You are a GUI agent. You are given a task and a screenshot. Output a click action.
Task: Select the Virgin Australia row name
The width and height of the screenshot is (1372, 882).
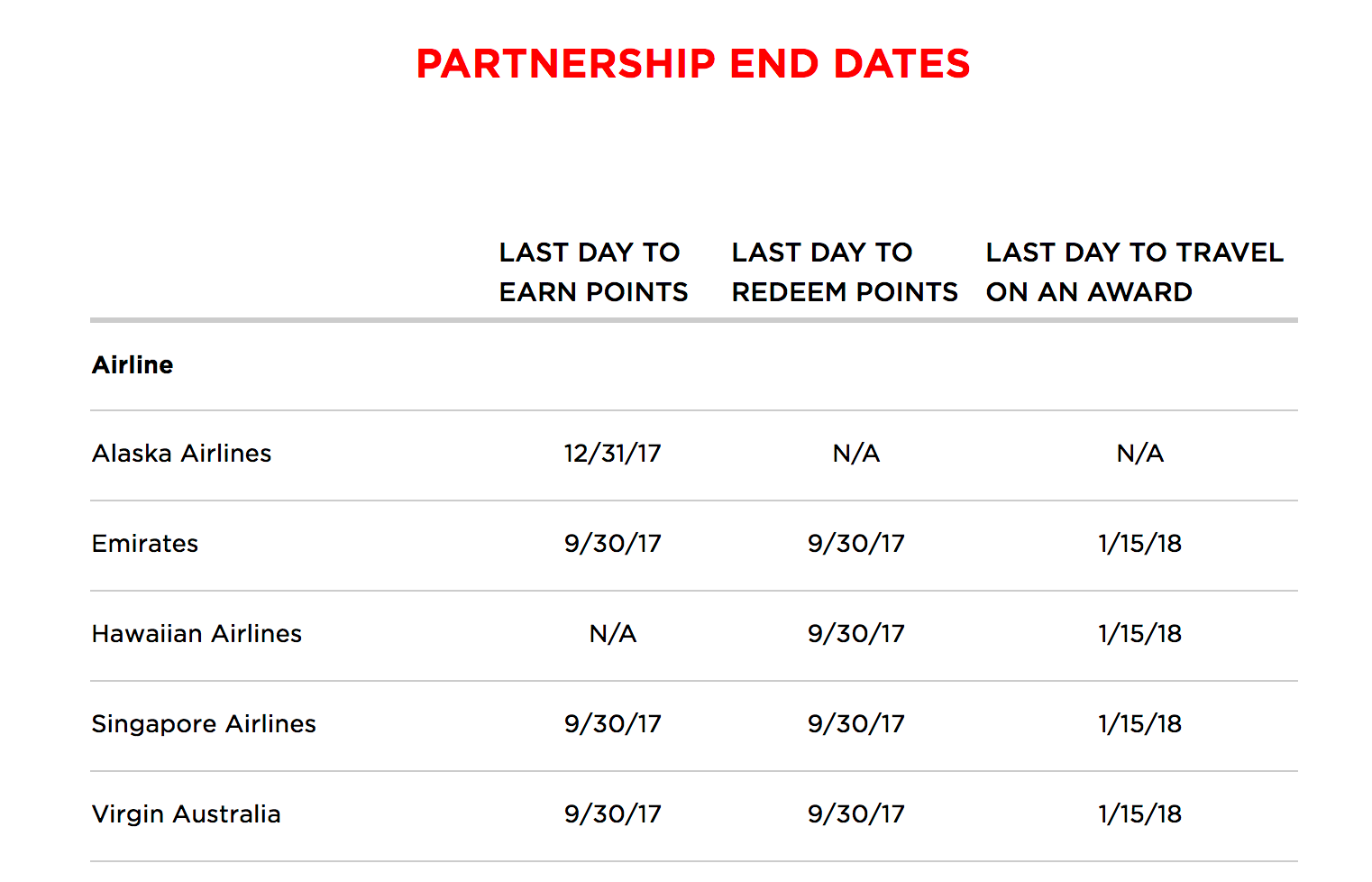(186, 813)
